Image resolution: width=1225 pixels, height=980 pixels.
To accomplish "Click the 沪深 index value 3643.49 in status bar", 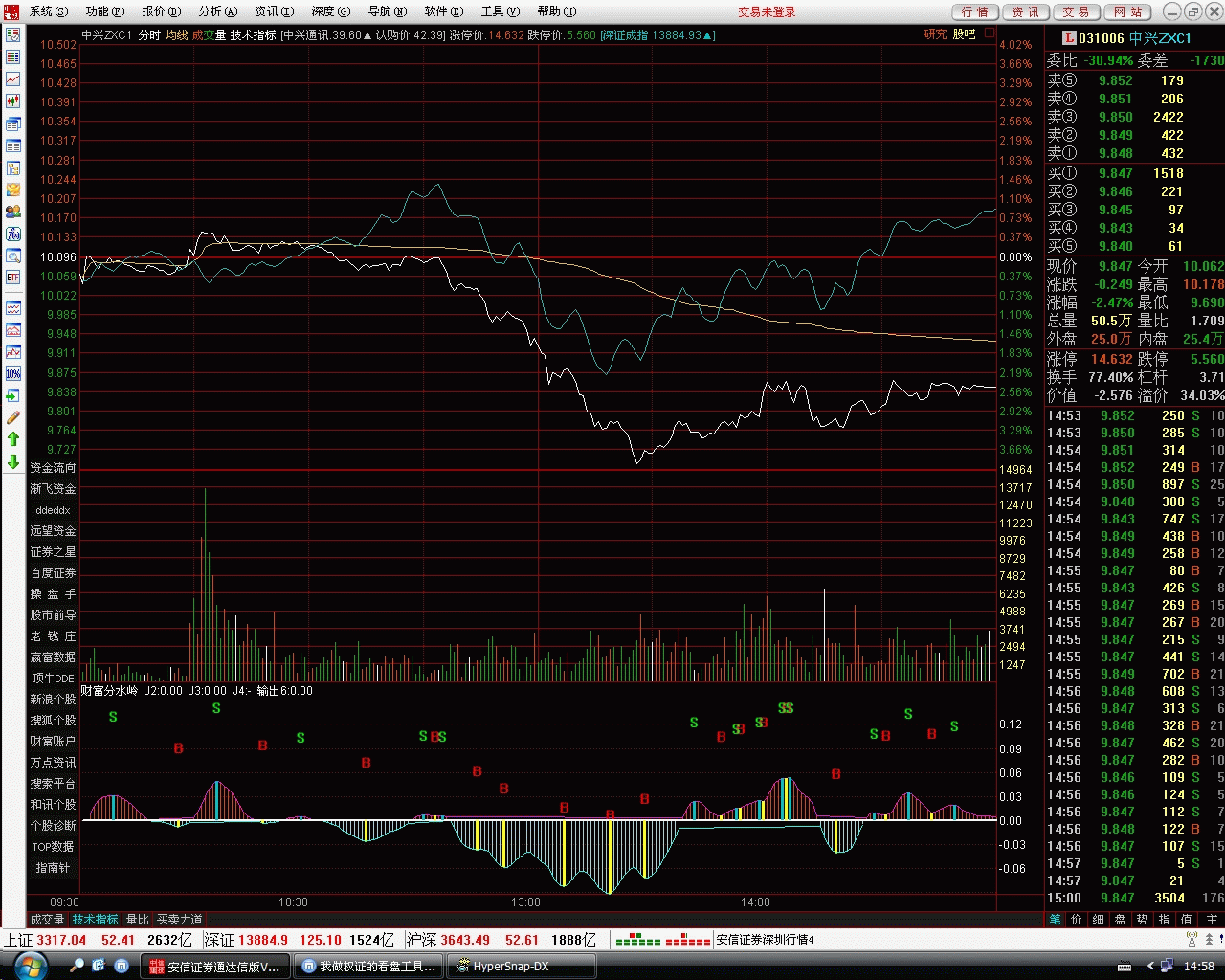I will tap(465, 940).
